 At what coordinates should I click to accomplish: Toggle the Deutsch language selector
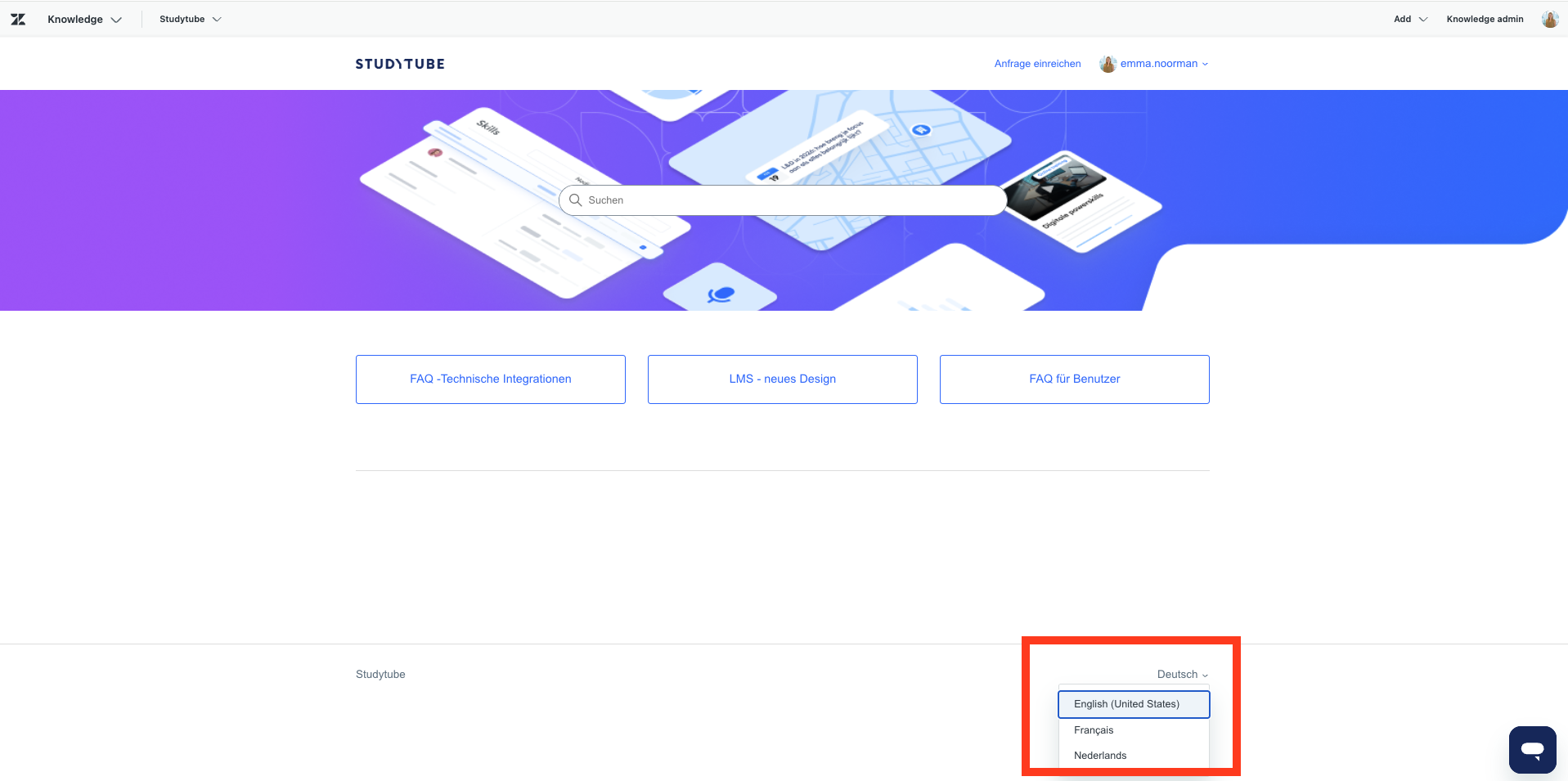(1183, 675)
